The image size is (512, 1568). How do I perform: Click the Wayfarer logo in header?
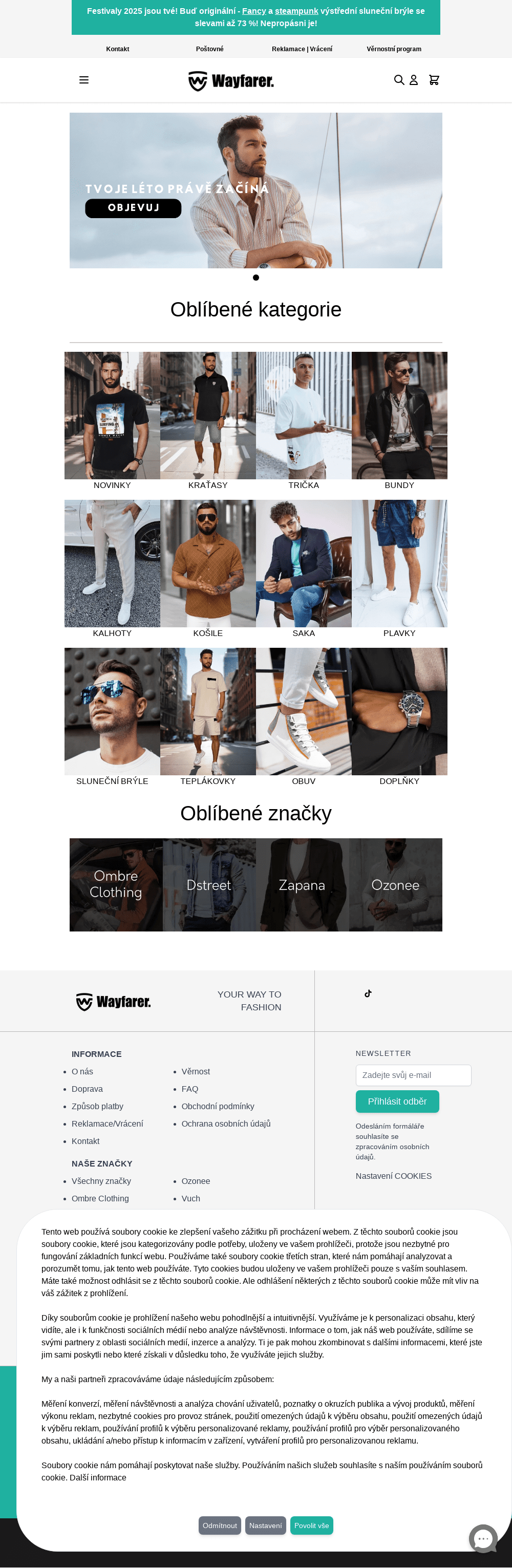(231, 80)
